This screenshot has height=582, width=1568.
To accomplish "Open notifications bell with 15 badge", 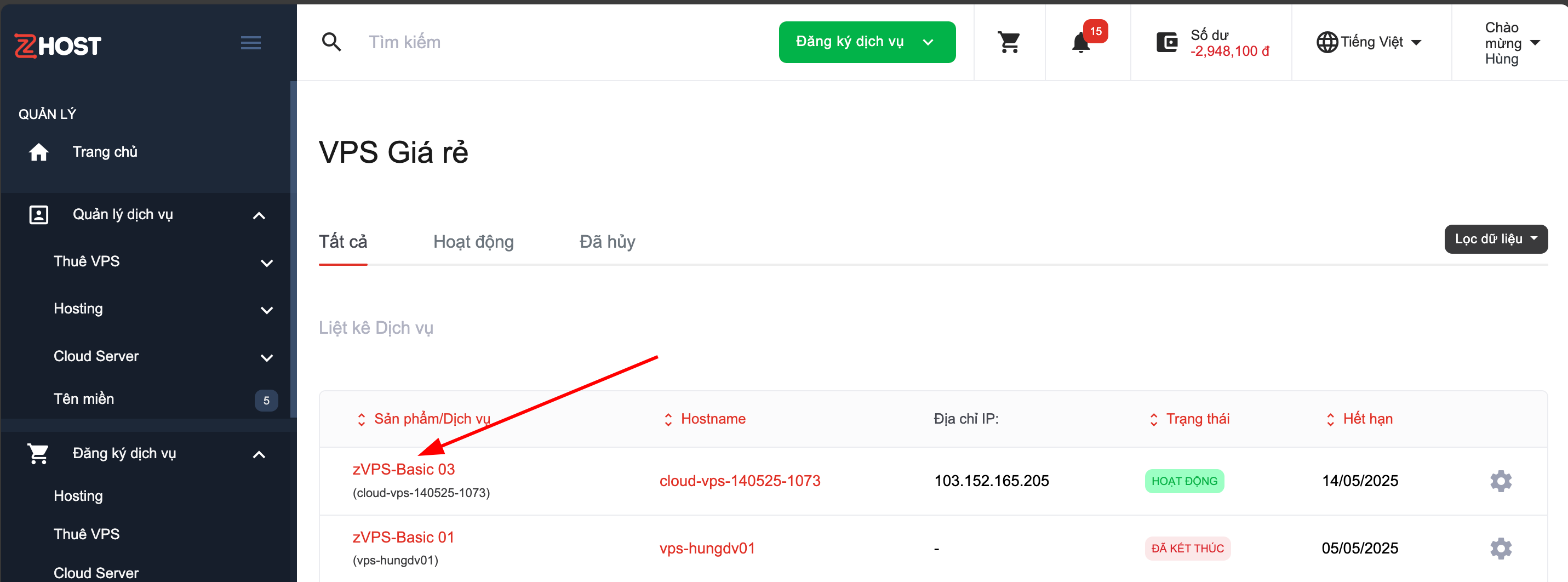I will (1081, 43).
